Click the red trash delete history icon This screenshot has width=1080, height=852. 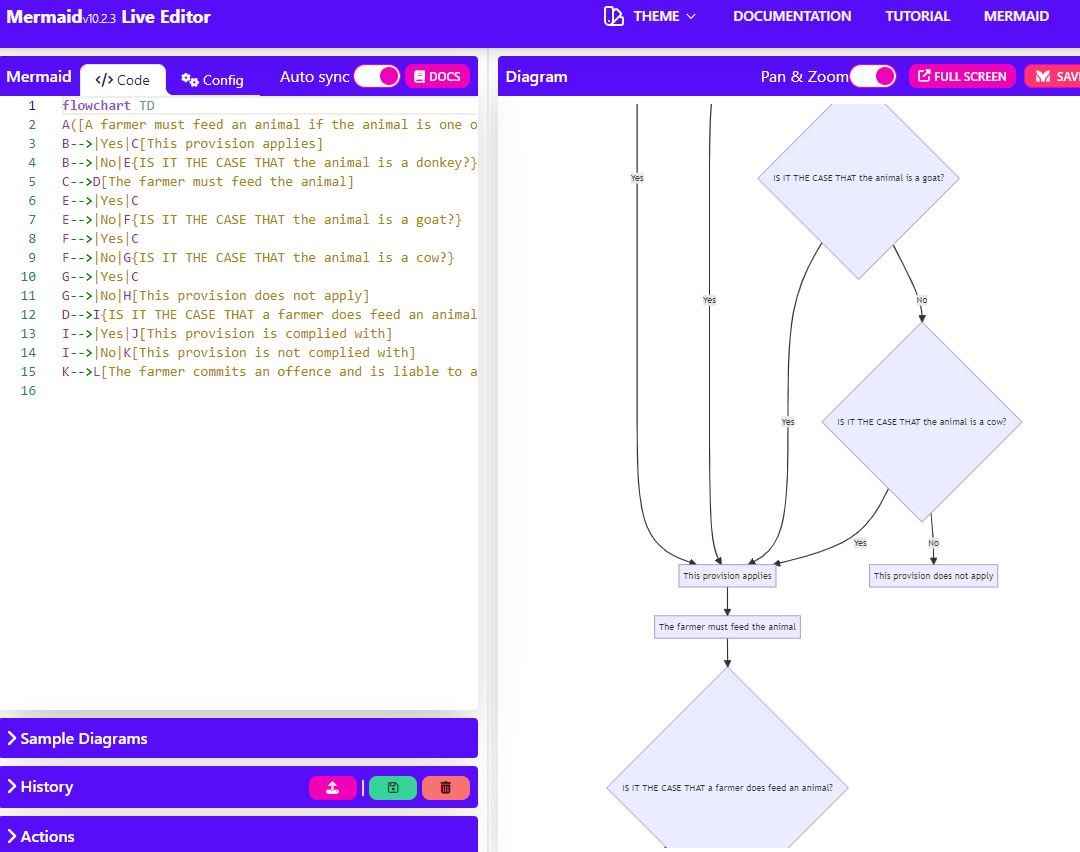tap(446, 788)
